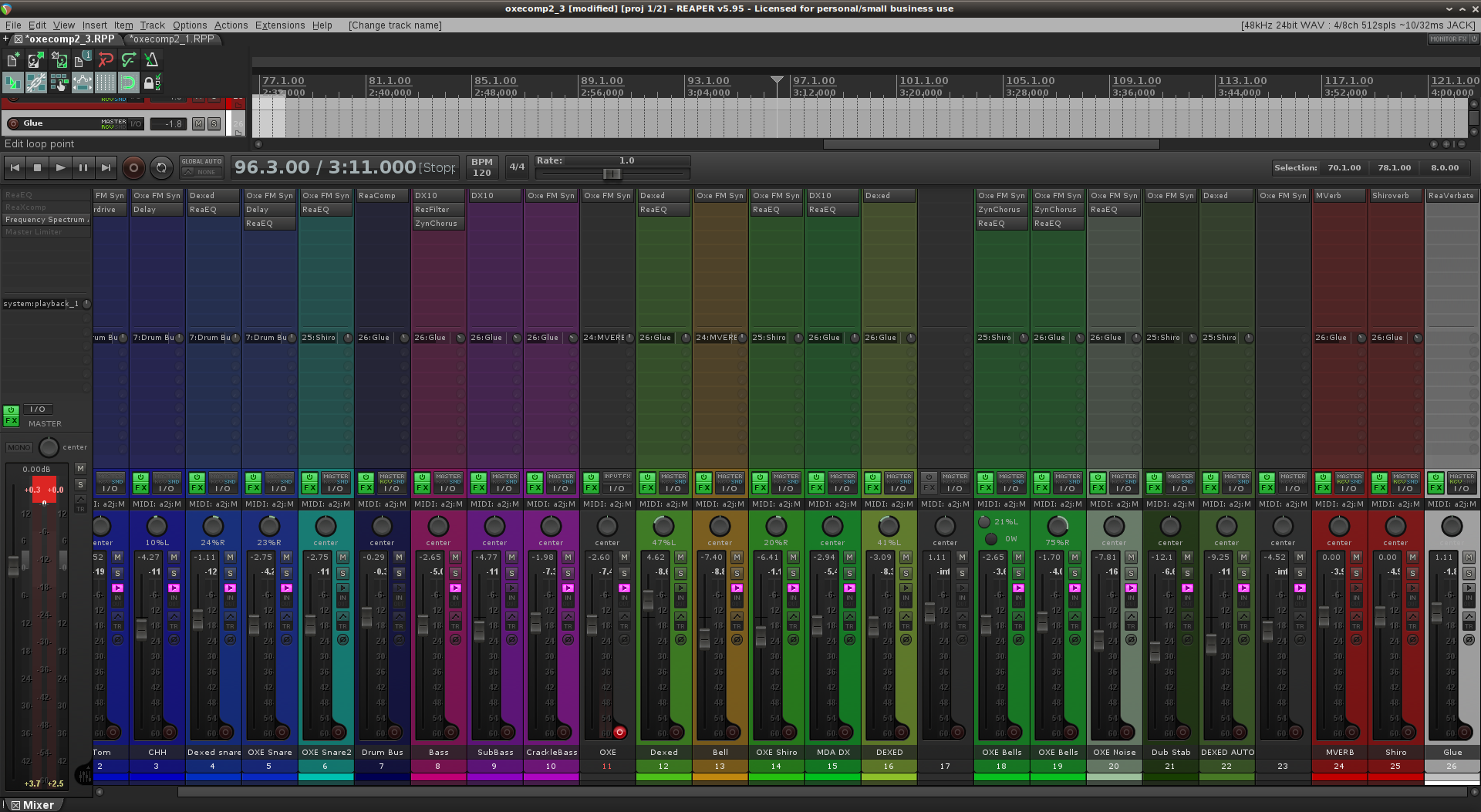Click record monitor icon on Dexed snare strip
Image resolution: width=1481 pixels, height=812 pixels.
[231, 588]
